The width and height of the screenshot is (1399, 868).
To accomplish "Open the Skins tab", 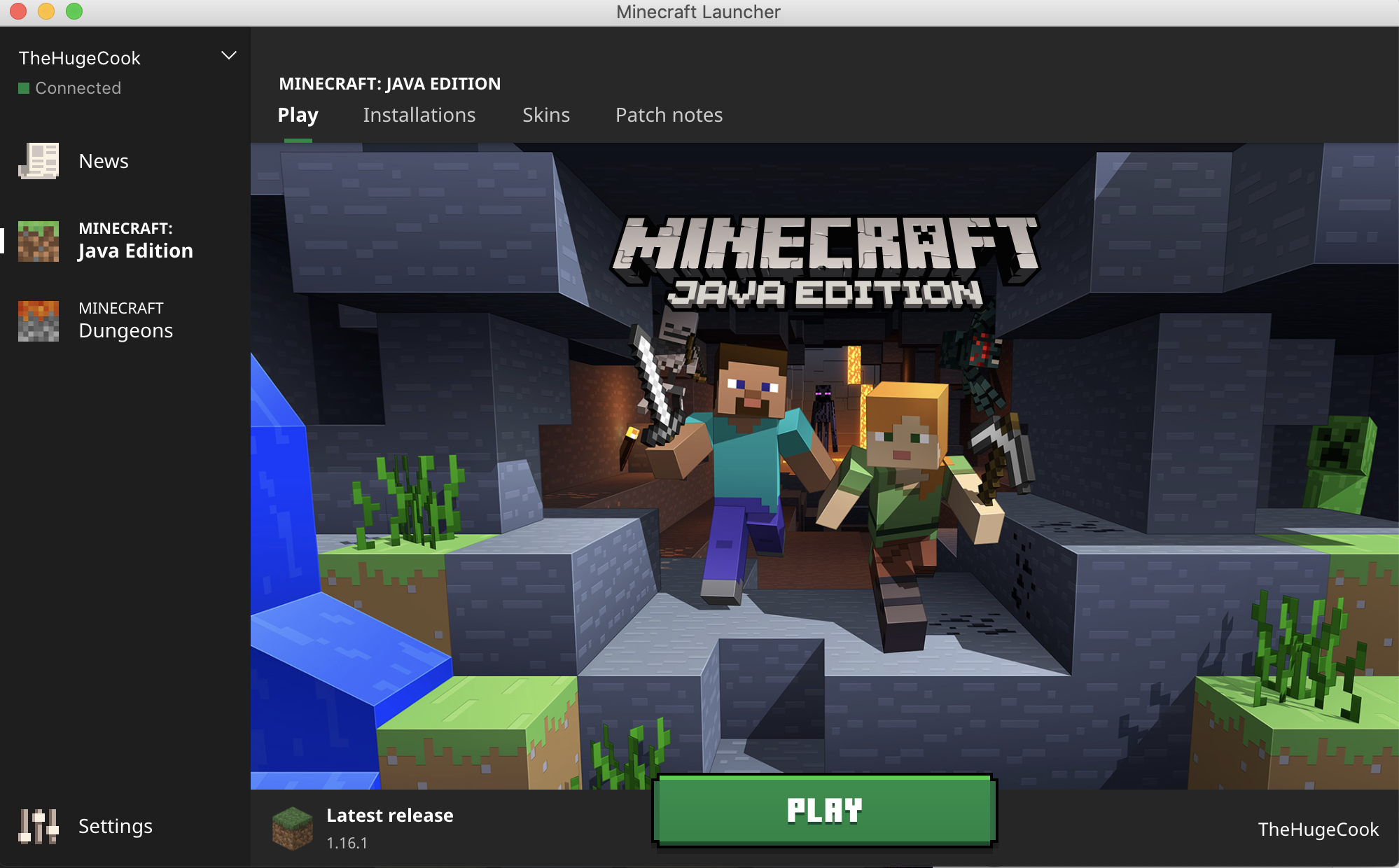I will tap(546, 115).
